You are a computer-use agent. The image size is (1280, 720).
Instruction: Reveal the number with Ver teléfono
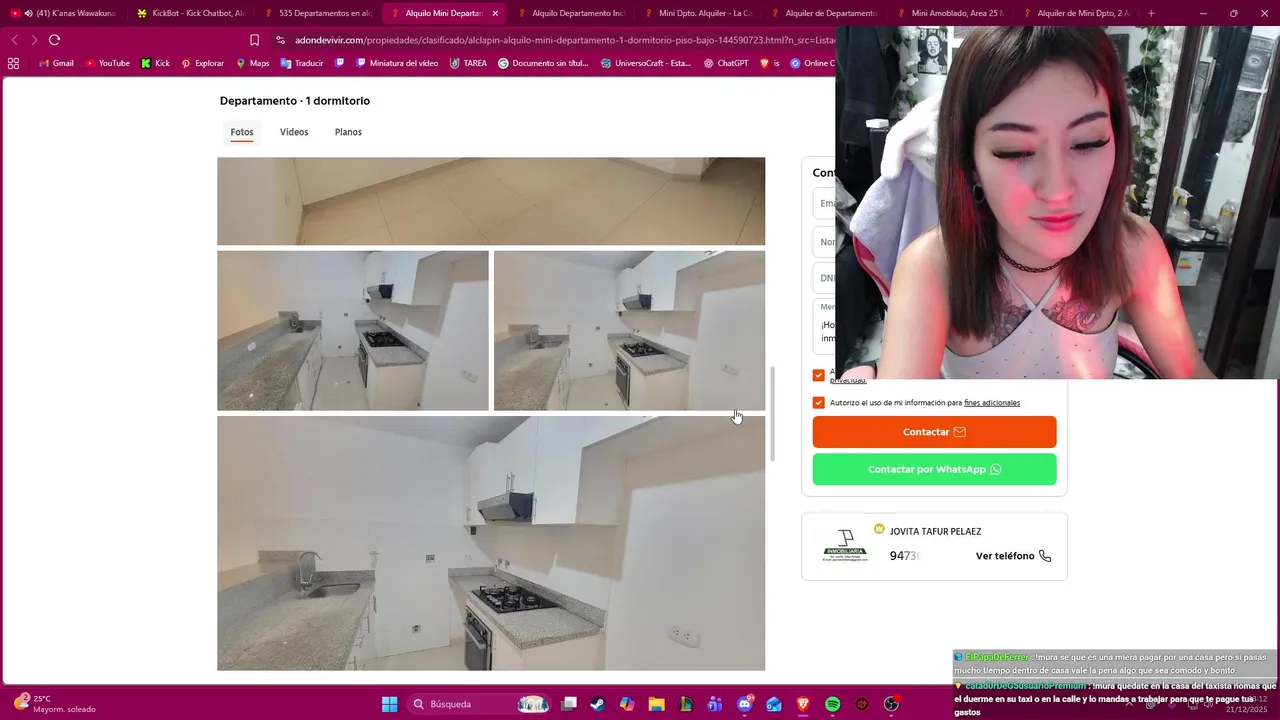pyautogui.click(x=1013, y=556)
